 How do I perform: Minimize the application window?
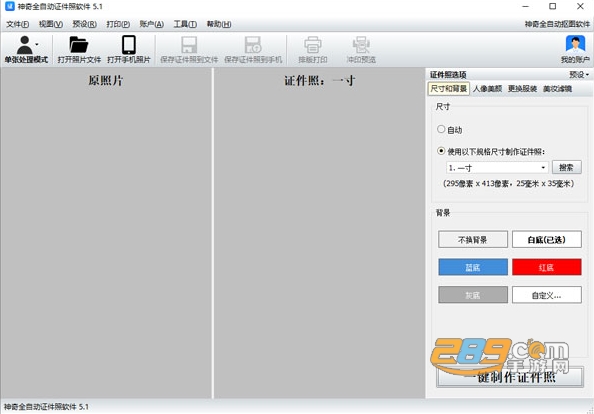pyautogui.click(x=525, y=6)
